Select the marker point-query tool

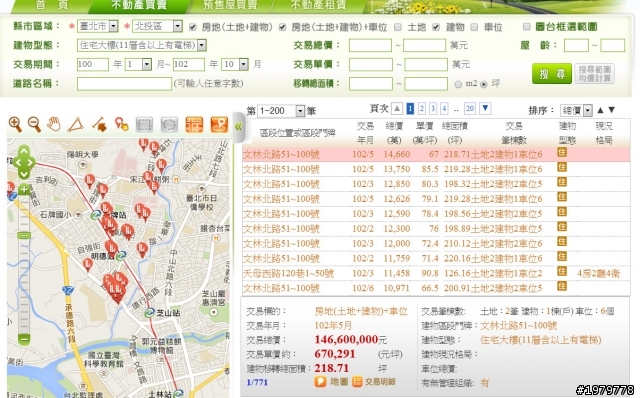coord(121,125)
